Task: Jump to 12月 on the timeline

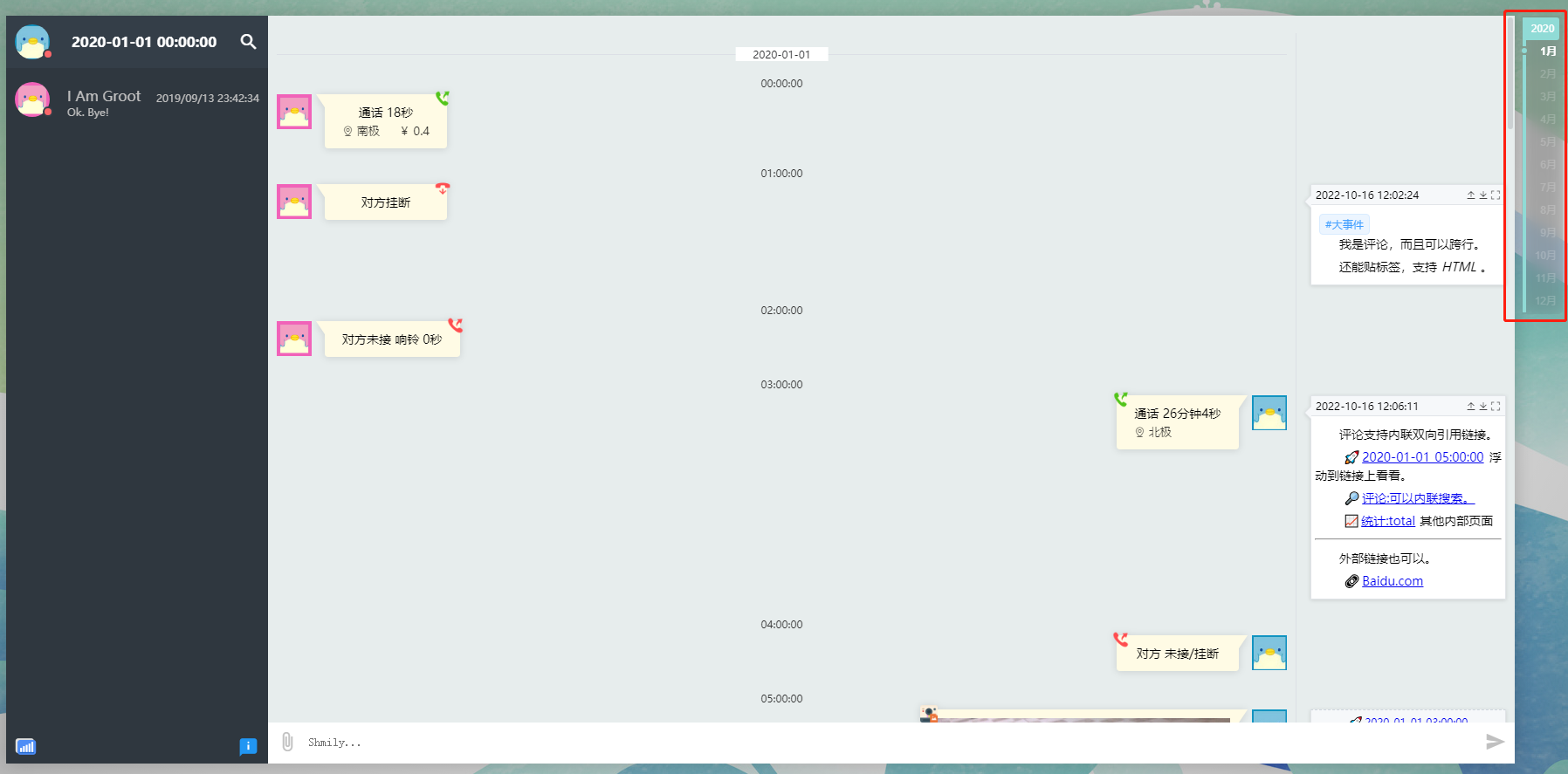Action: click(1545, 301)
